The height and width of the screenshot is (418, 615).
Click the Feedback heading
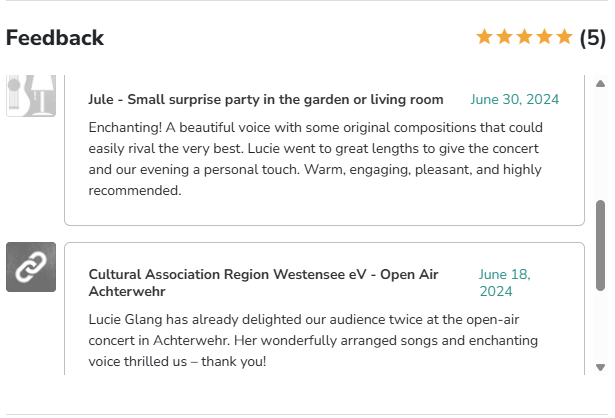(55, 38)
